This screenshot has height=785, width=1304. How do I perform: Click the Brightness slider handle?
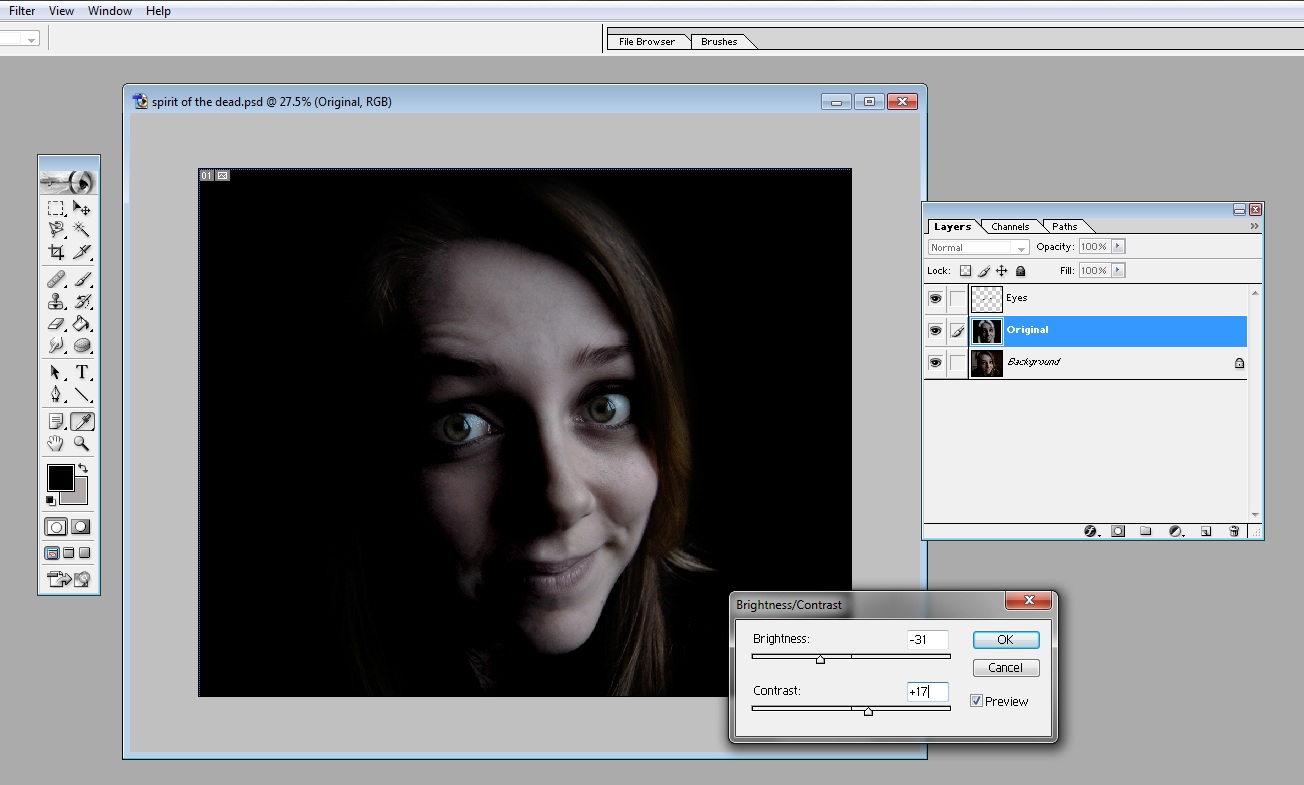point(820,659)
